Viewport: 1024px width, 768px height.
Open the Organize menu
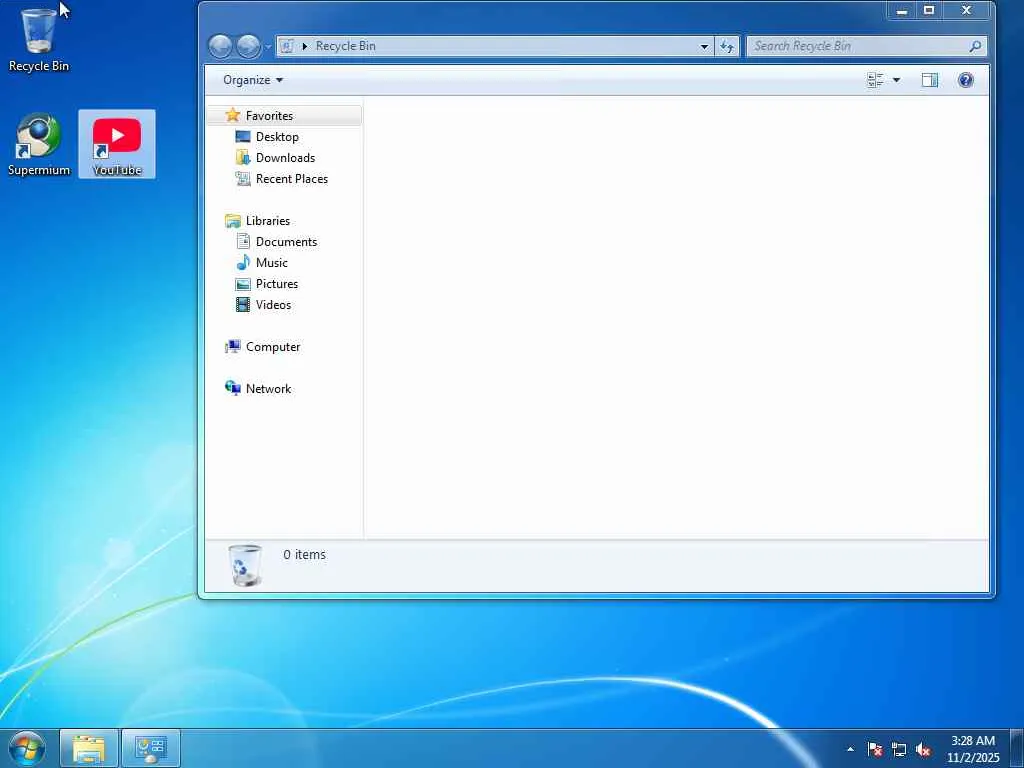pos(253,80)
